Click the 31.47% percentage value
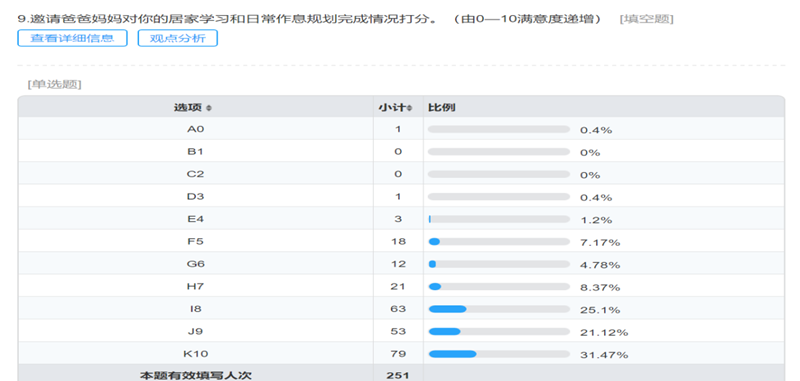Screen dimensions: 800x381 point(604,355)
